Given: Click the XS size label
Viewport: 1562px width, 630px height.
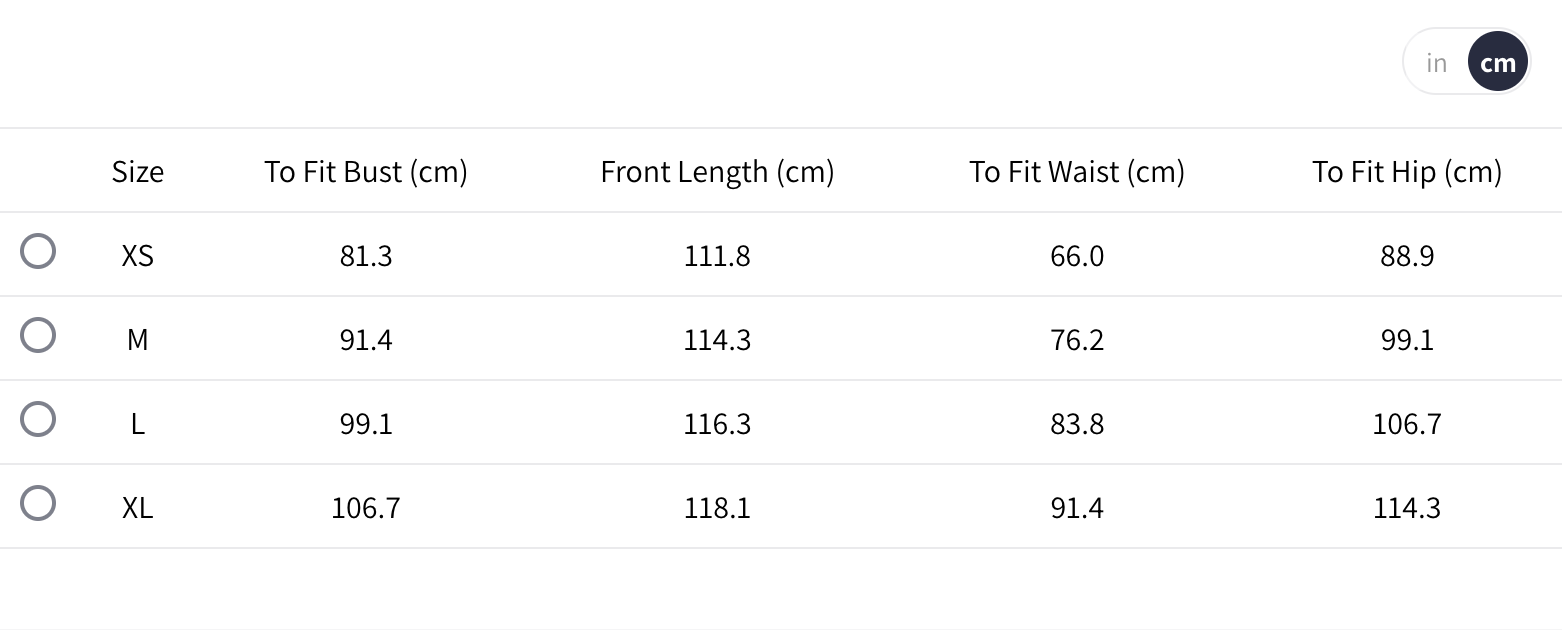Looking at the screenshot, I should [x=138, y=256].
